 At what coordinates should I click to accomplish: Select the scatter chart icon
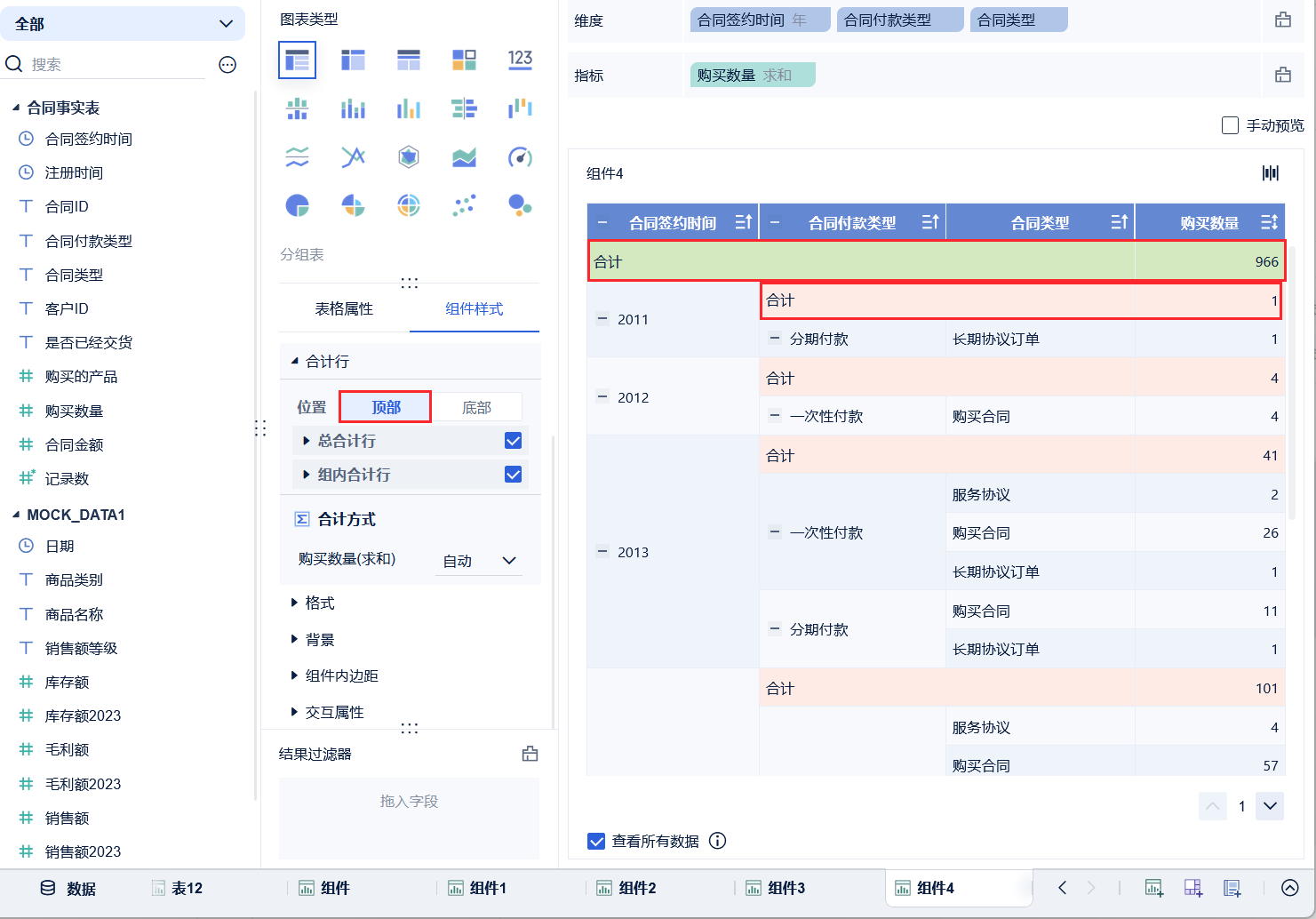[464, 206]
